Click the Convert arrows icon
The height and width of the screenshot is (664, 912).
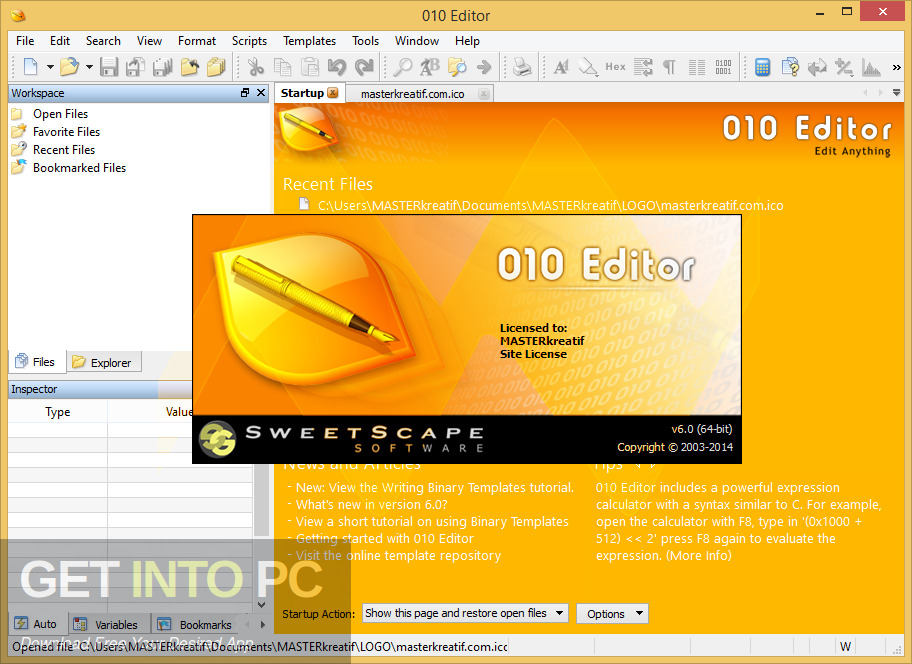tap(817, 67)
